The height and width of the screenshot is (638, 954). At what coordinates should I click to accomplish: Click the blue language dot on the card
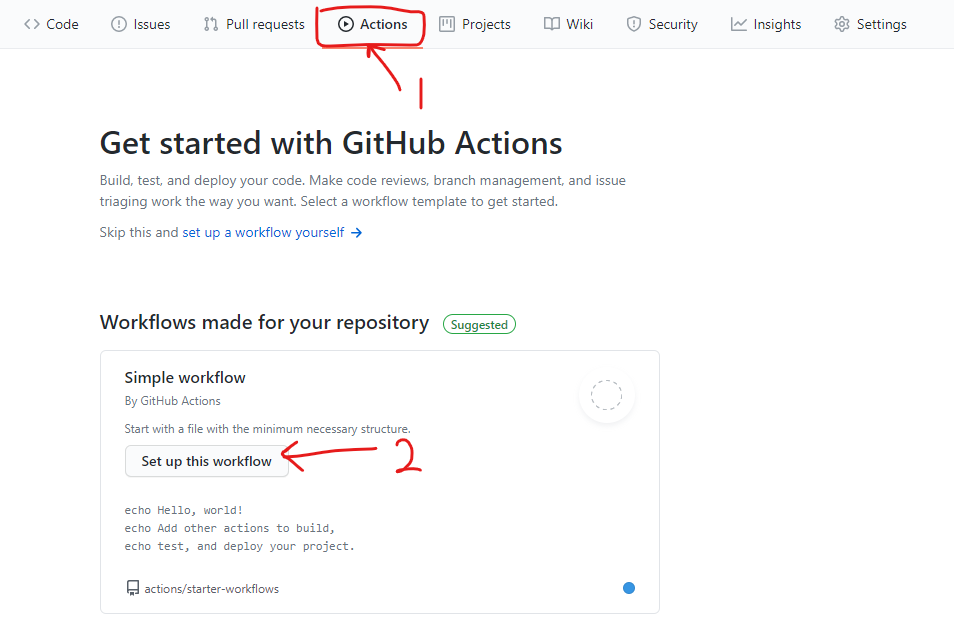click(x=629, y=588)
